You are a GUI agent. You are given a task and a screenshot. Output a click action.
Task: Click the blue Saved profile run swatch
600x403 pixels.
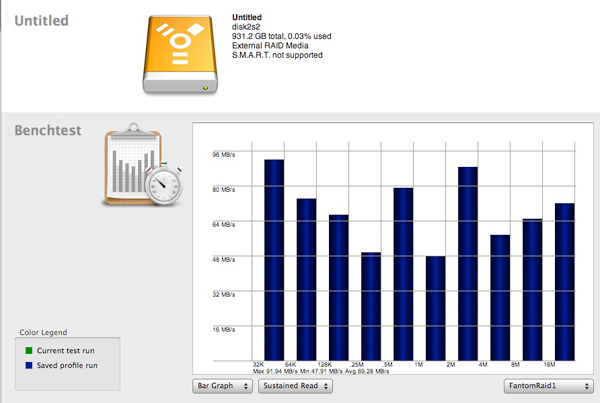28,365
